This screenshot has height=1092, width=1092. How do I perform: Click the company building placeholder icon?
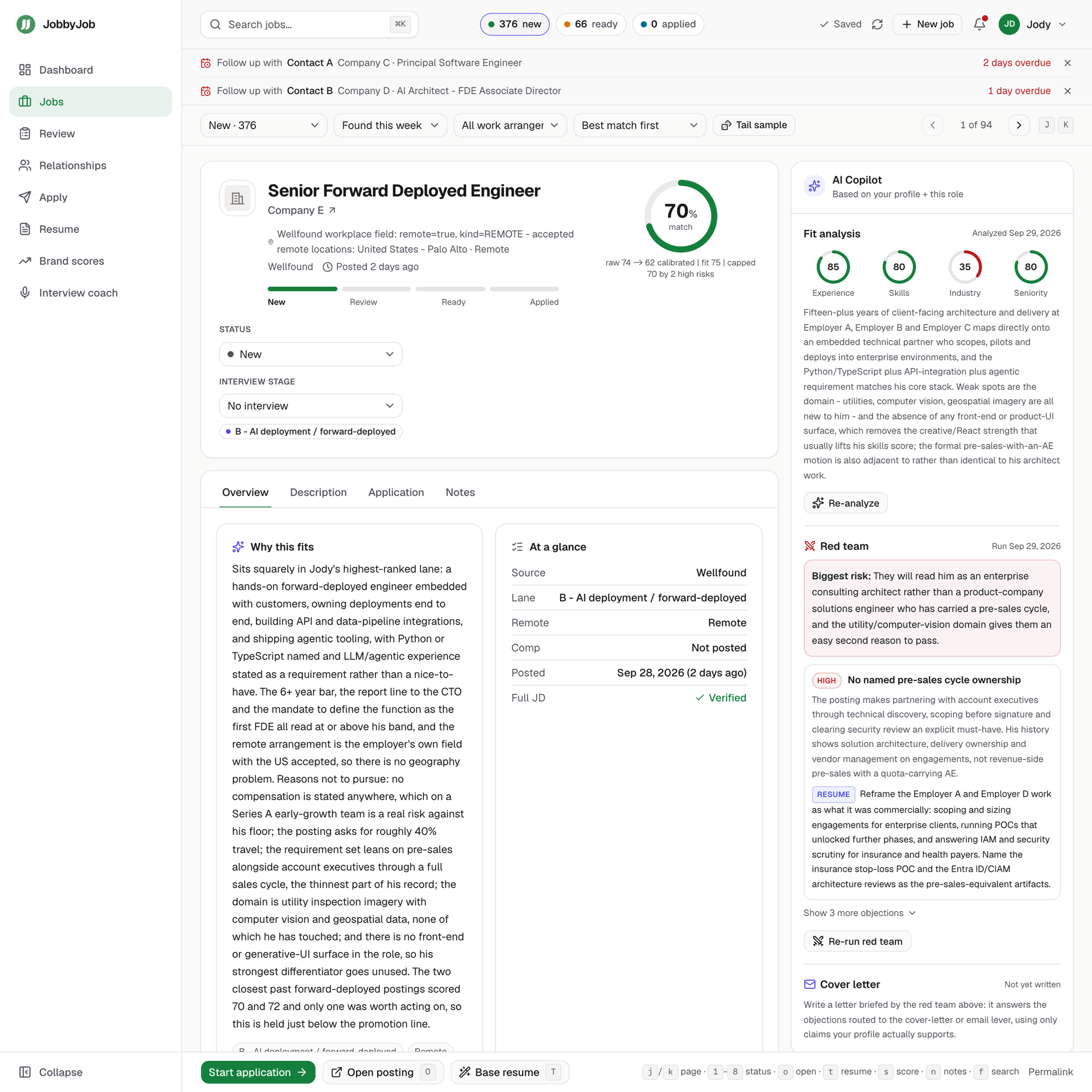pyautogui.click(x=238, y=198)
